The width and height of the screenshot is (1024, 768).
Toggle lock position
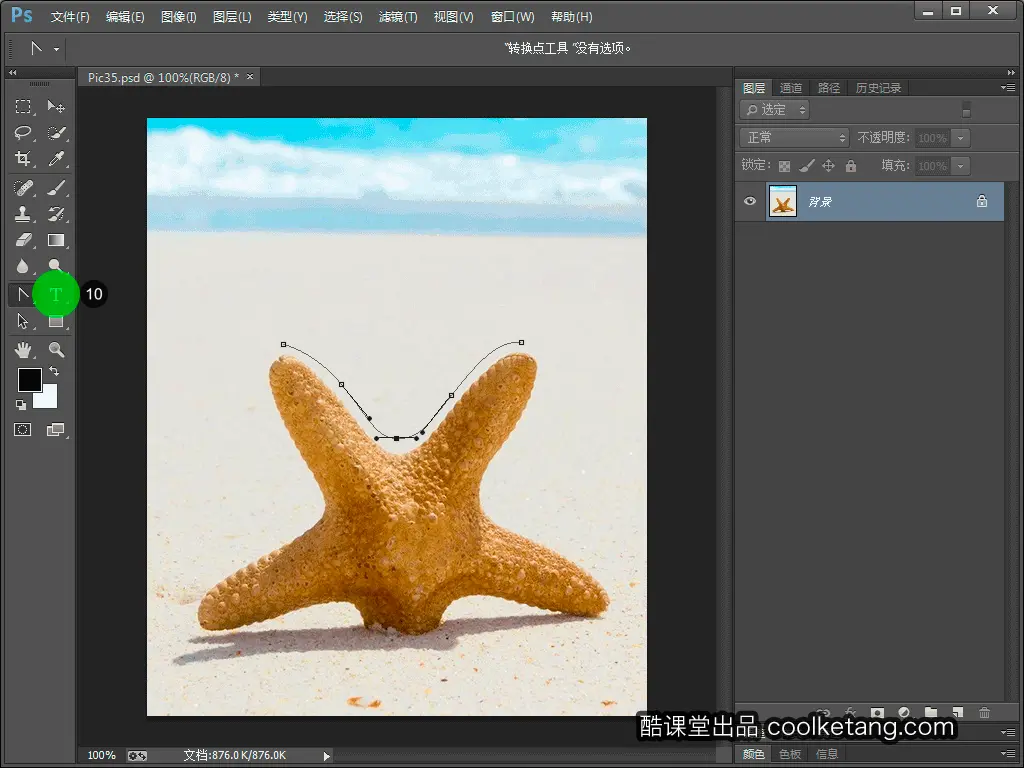click(x=828, y=166)
